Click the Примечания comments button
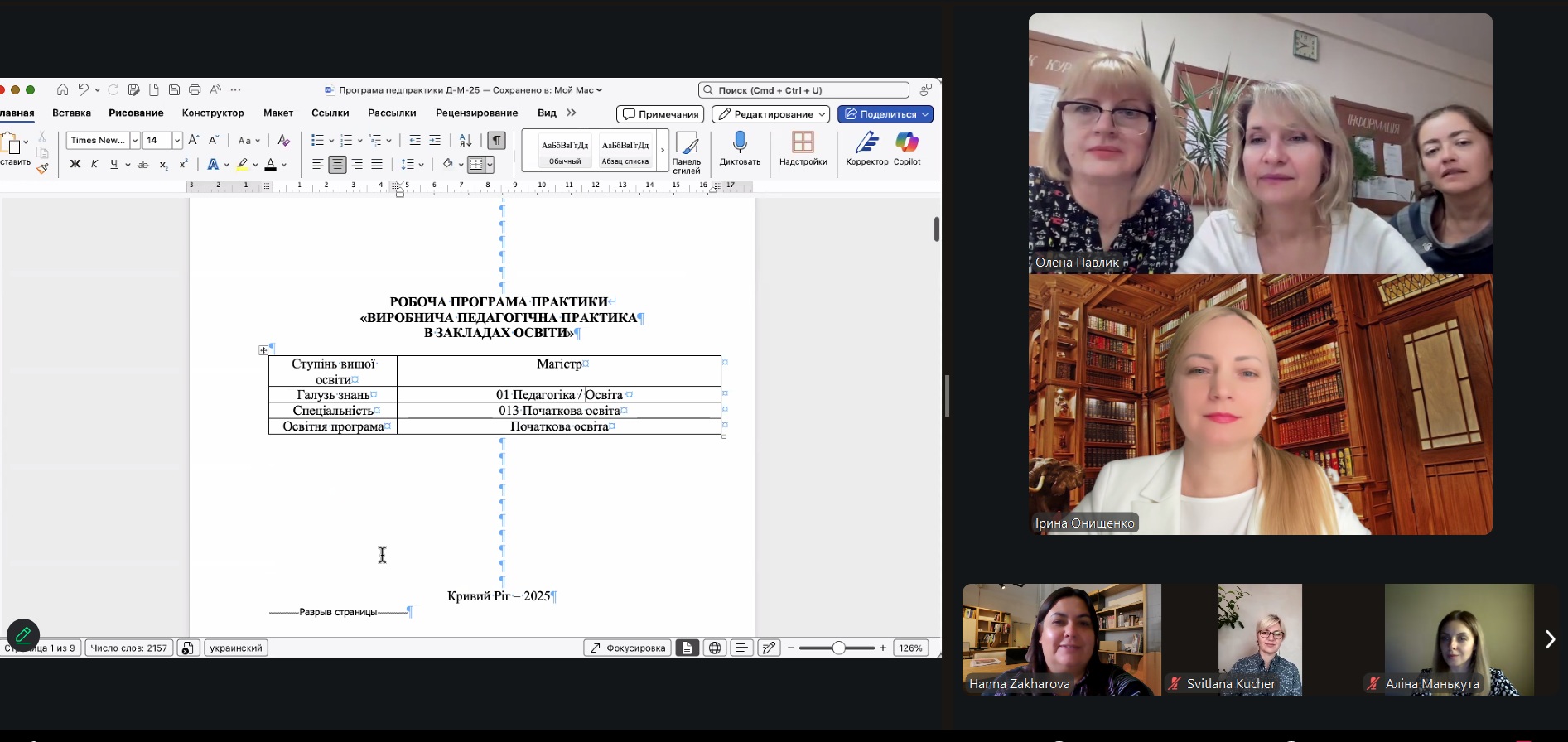1568x742 pixels. pyautogui.click(x=660, y=114)
